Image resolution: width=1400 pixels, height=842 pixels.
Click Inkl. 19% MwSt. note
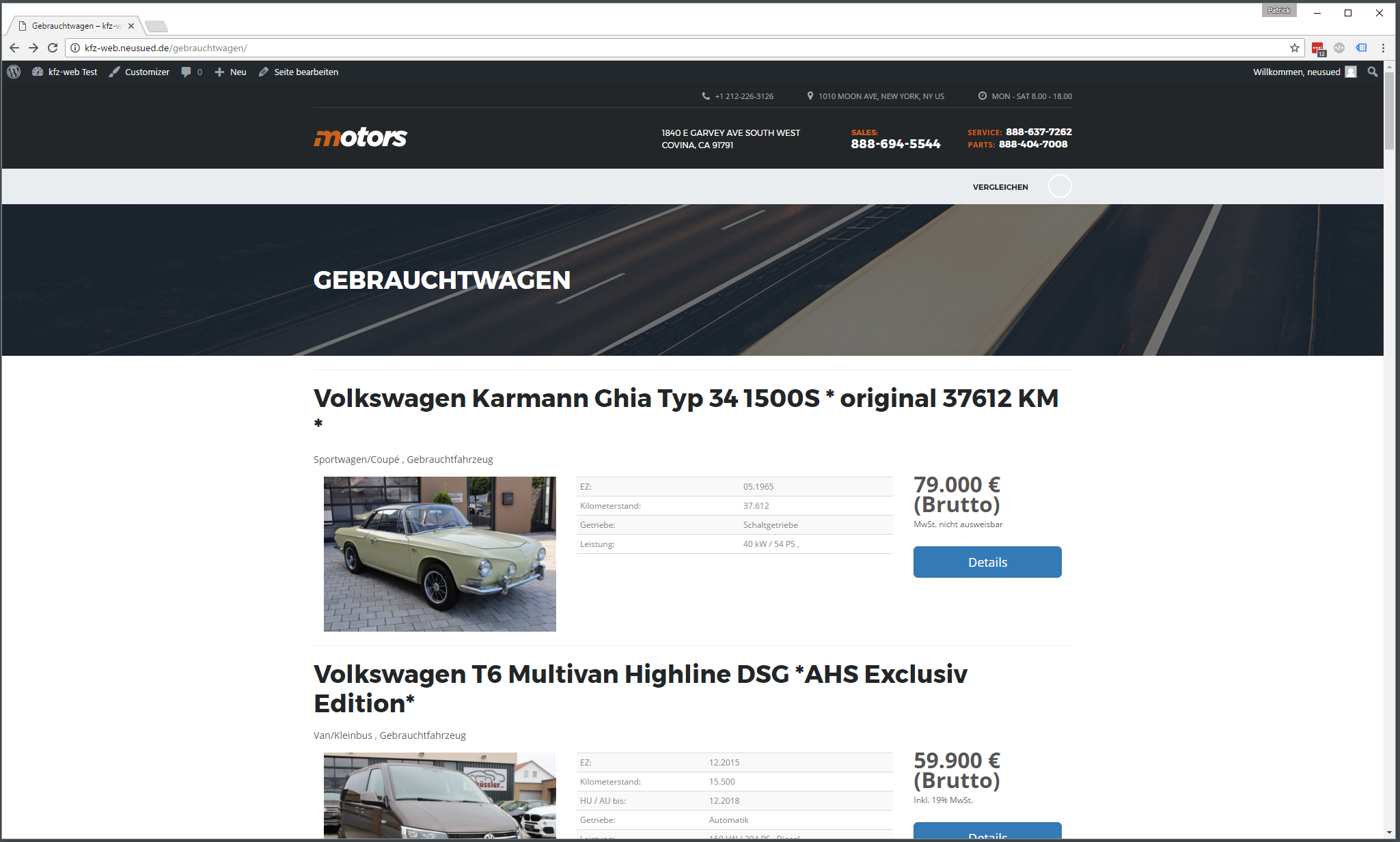click(943, 800)
